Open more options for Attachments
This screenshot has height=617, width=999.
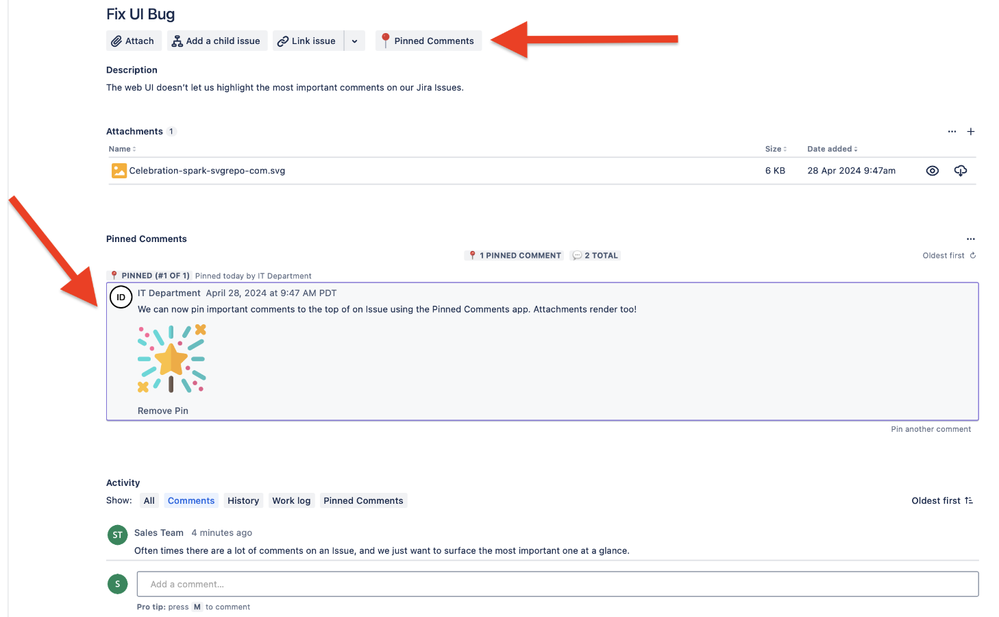[951, 131]
